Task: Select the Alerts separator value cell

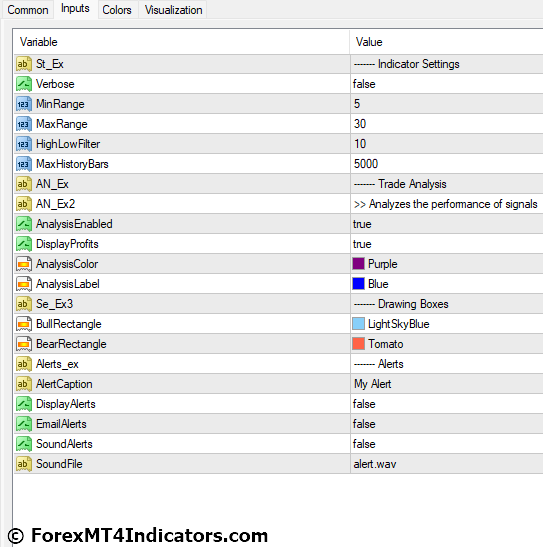Action: 446,364
